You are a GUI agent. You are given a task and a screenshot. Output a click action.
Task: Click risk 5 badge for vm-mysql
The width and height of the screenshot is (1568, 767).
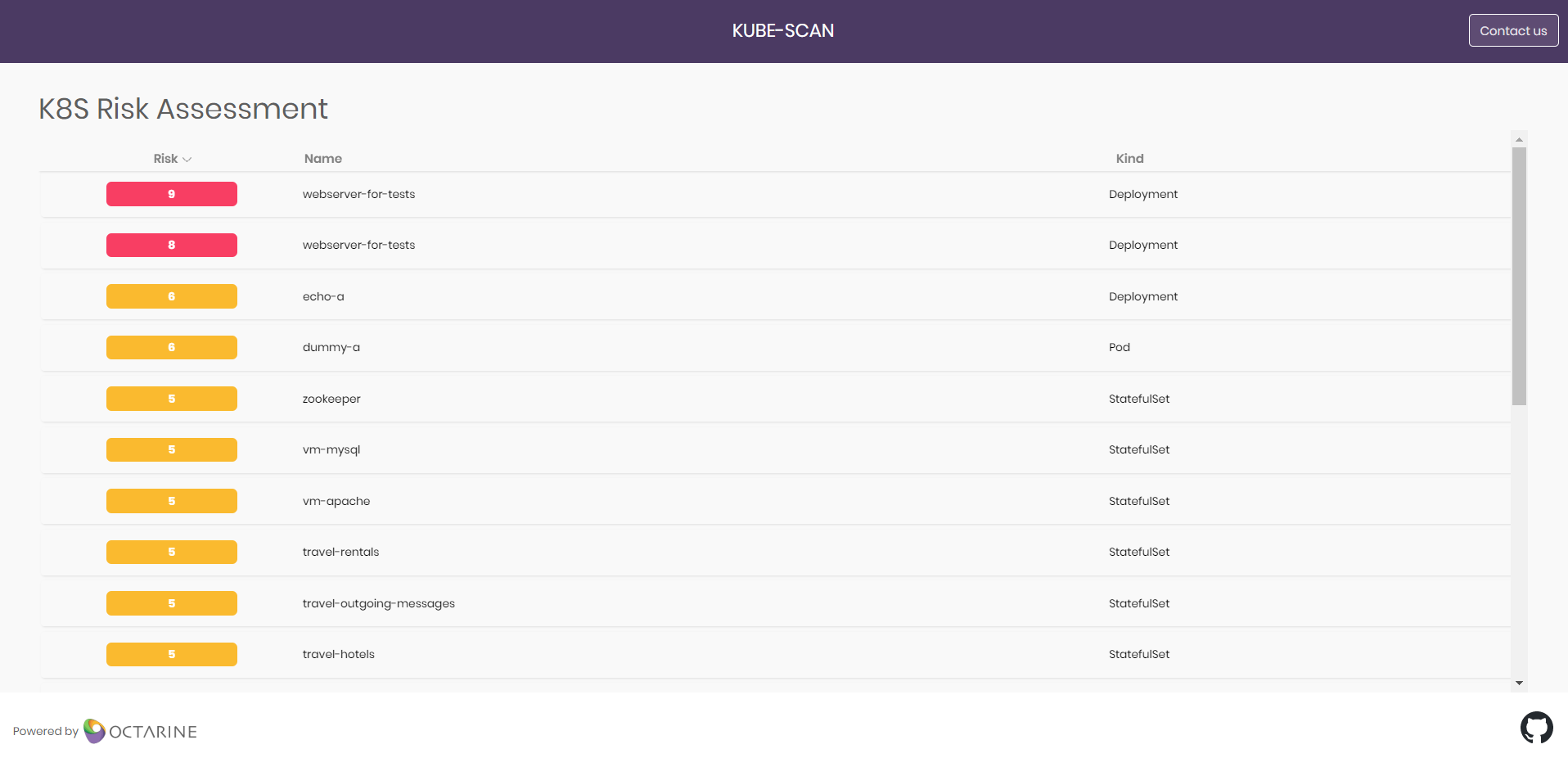172,449
